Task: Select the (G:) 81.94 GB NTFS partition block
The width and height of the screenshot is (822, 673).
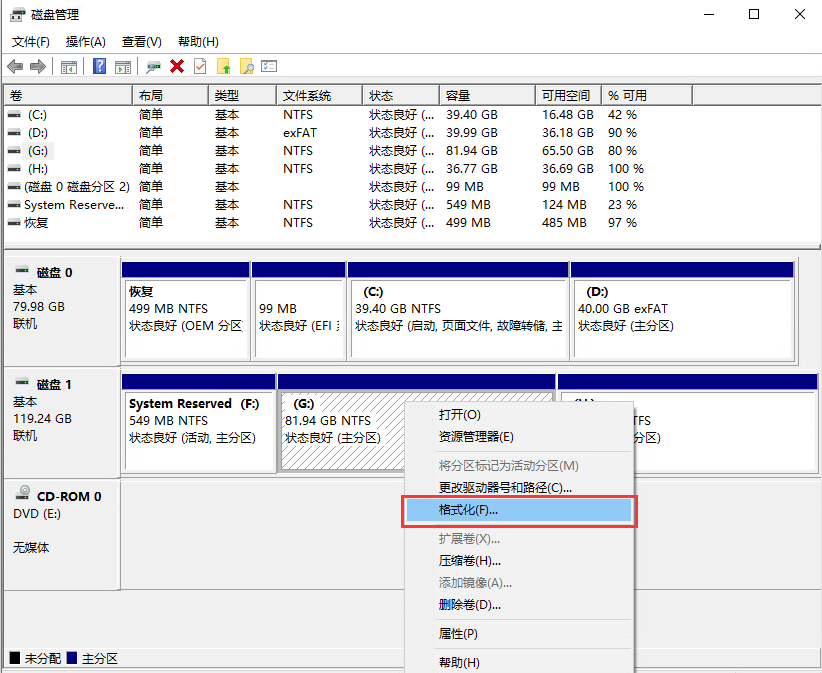Action: click(342, 423)
